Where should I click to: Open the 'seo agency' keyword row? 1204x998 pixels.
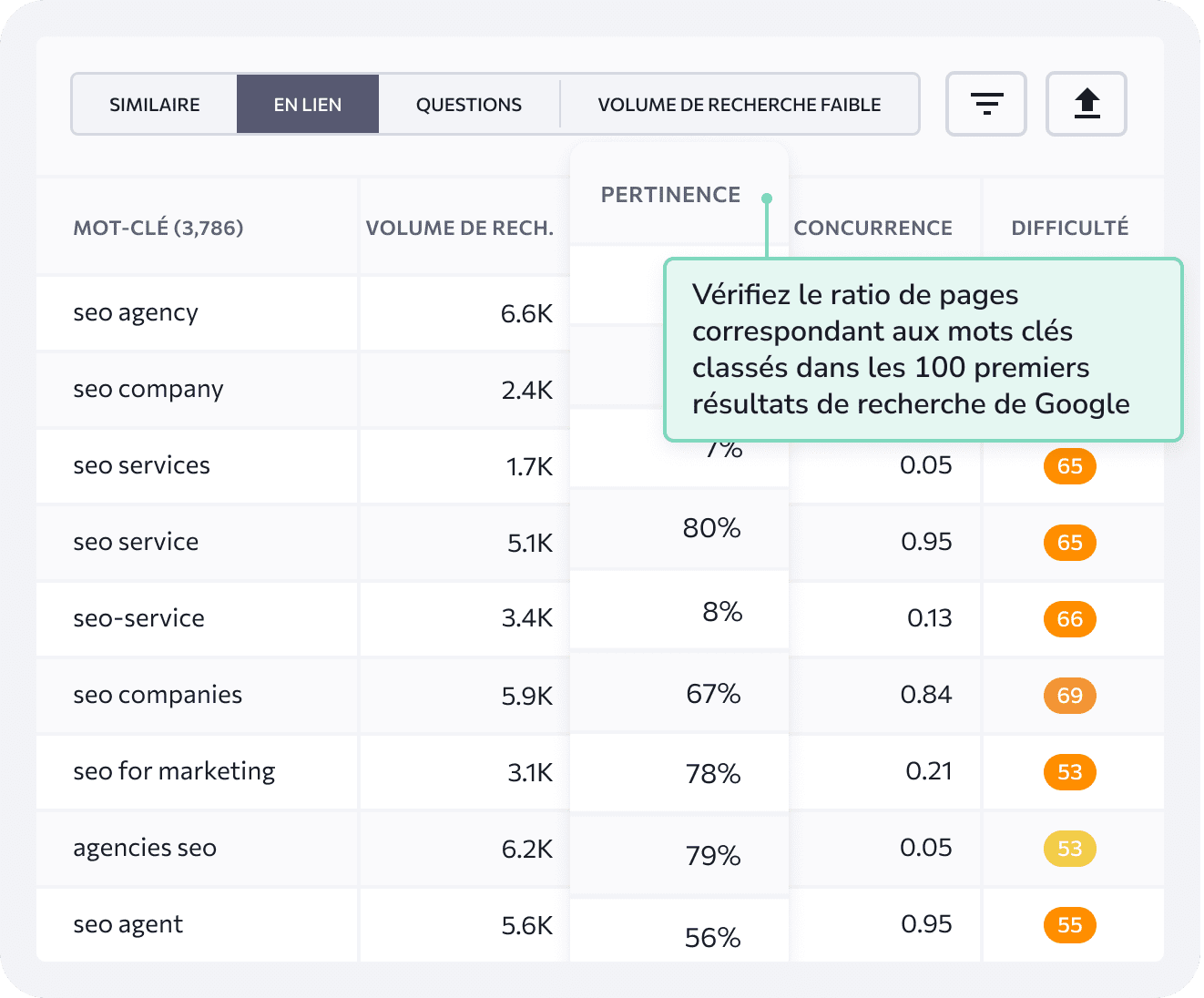tap(136, 312)
